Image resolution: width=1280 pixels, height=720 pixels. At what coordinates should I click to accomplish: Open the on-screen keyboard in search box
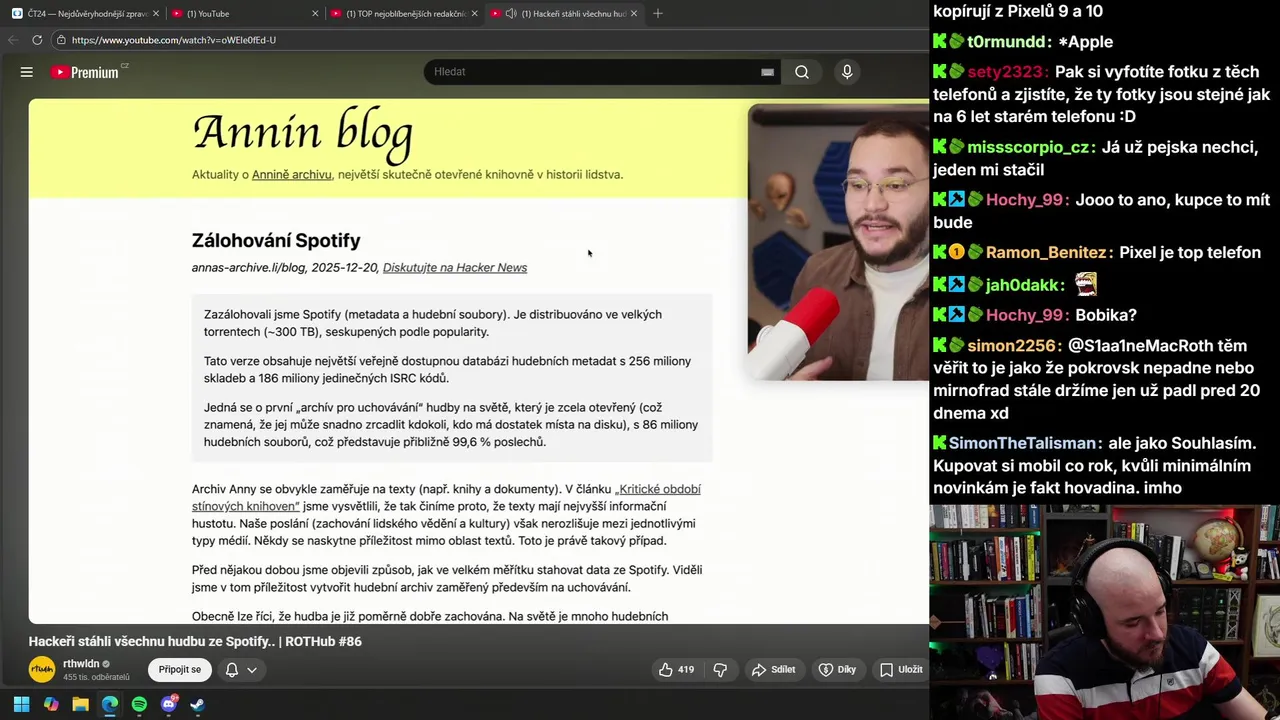click(767, 72)
